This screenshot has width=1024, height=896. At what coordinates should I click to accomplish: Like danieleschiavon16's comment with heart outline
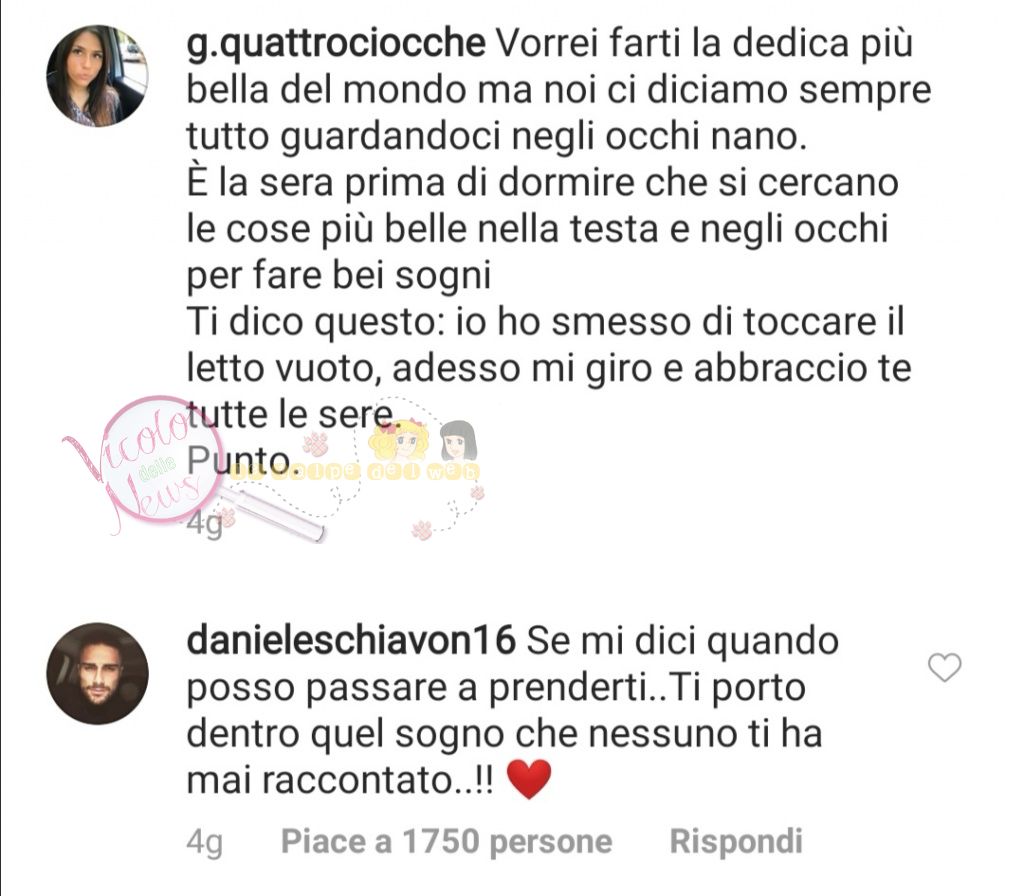click(x=944, y=667)
